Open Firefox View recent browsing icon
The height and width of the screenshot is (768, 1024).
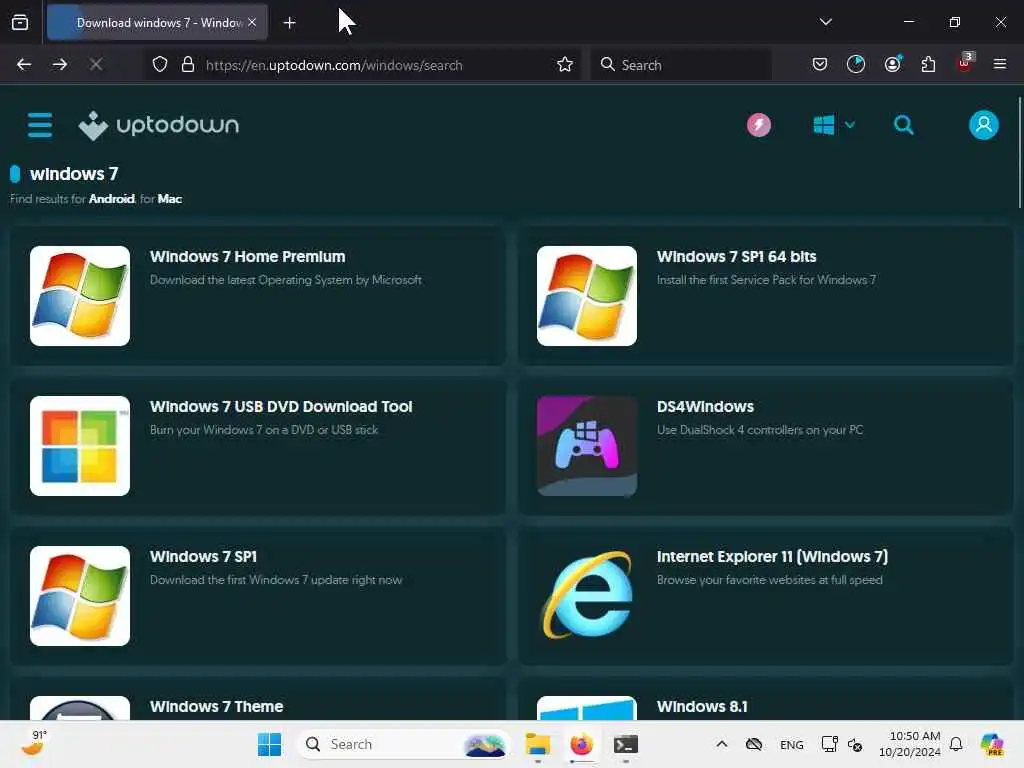pyautogui.click(x=20, y=23)
